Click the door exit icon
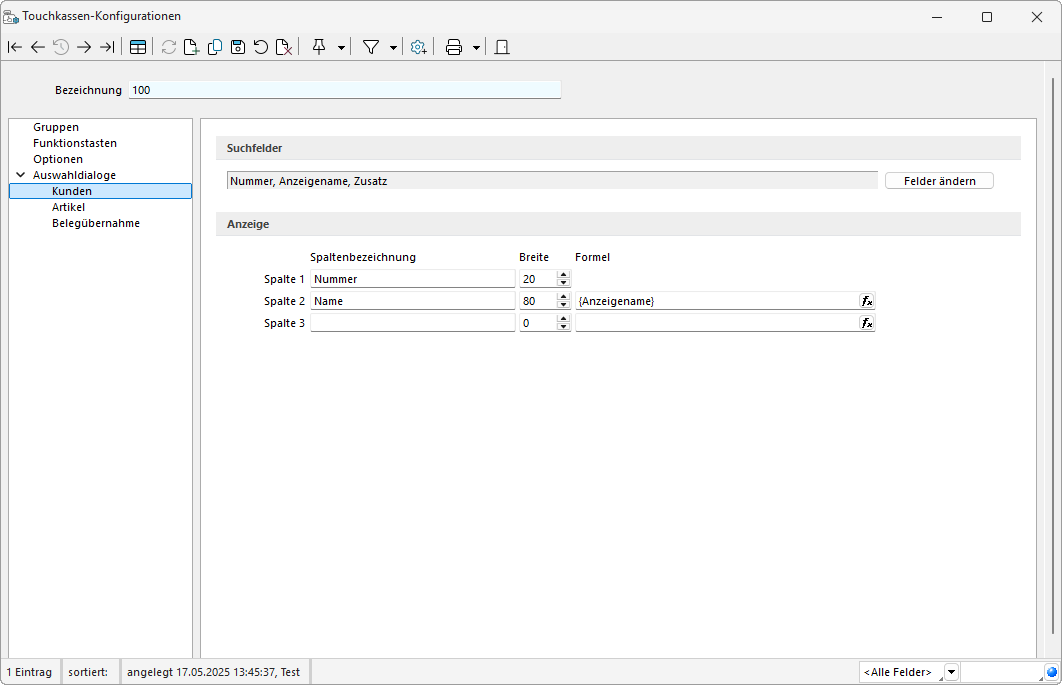The image size is (1062, 685). point(502,47)
